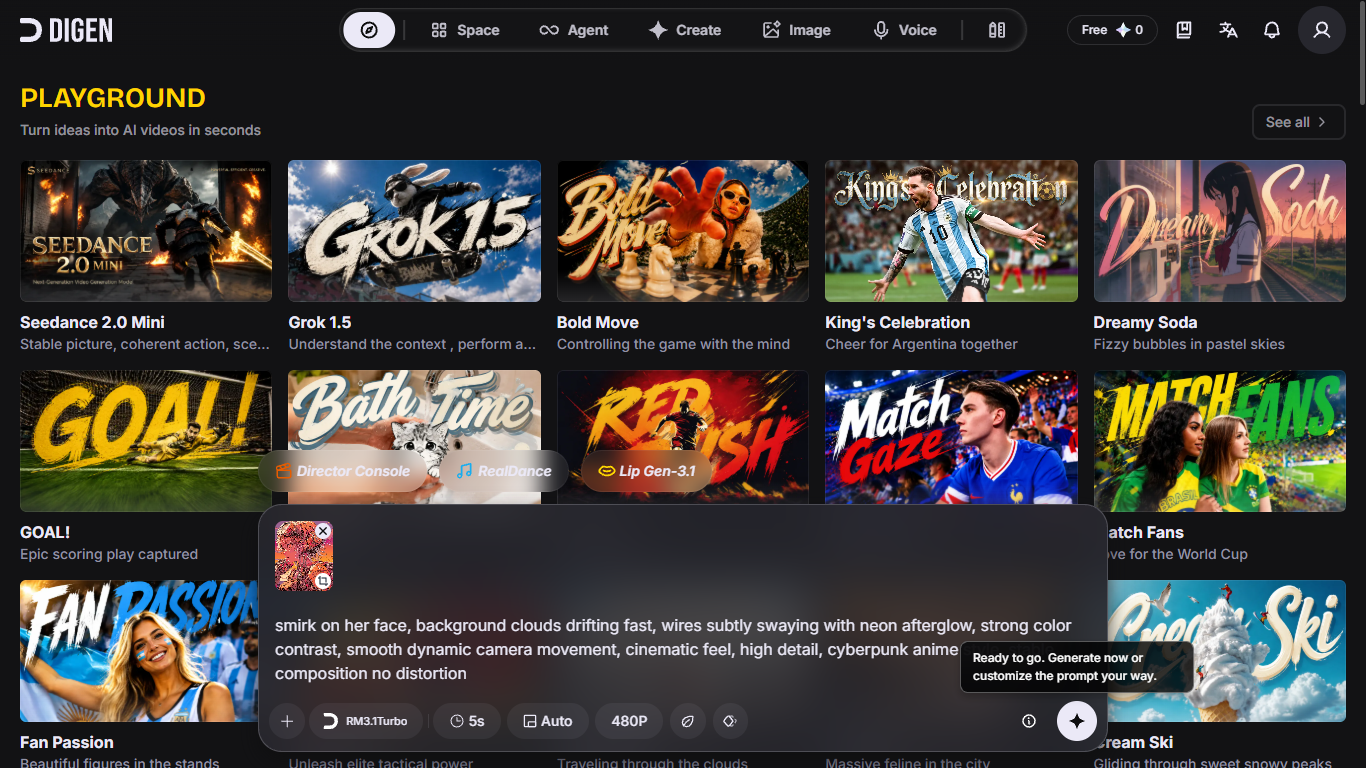
Task: Click 'Turn ideas into AI videos in seconds'
Action: [x=141, y=130]
